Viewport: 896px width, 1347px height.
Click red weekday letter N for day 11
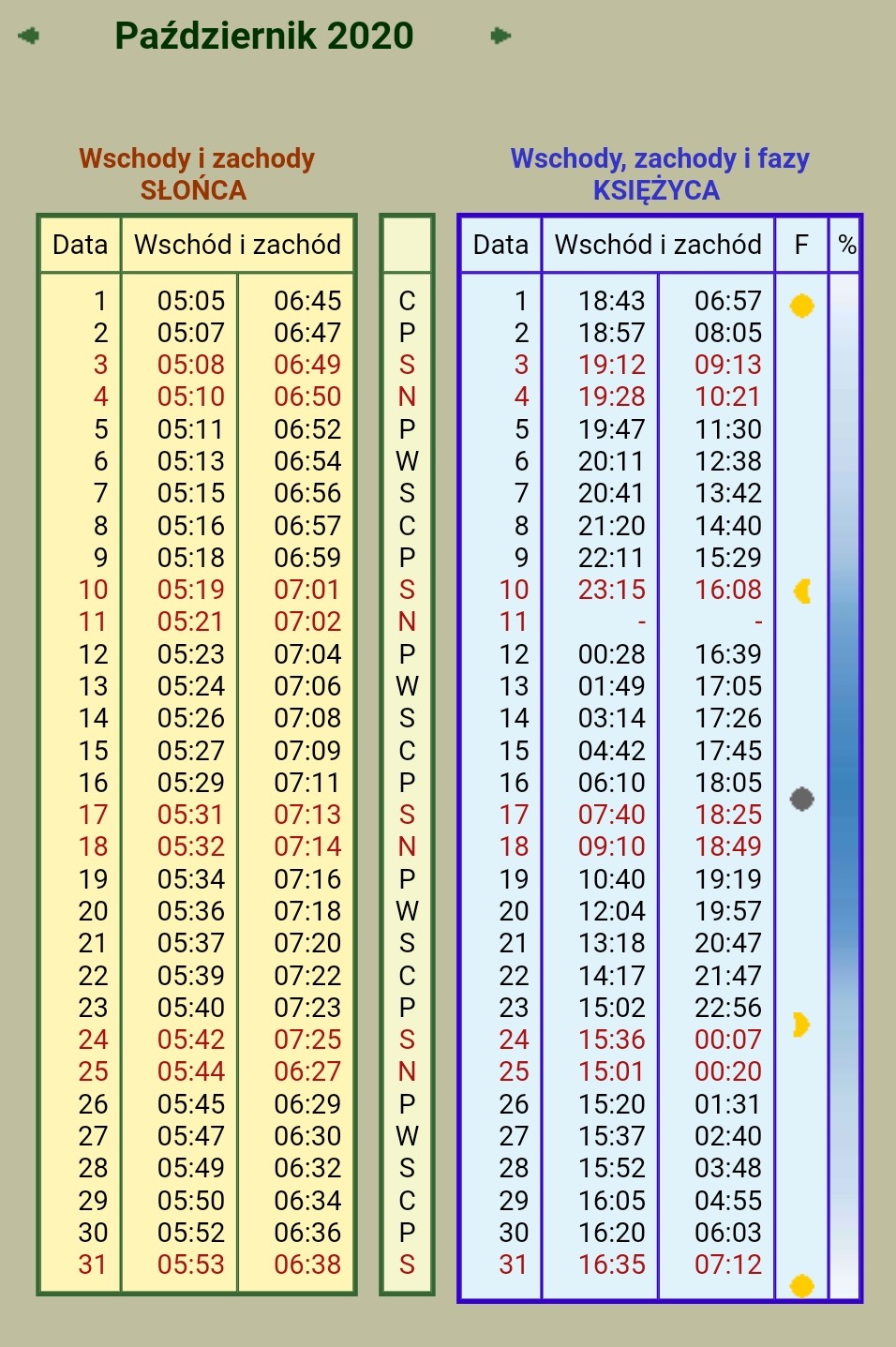pos(407,621)
